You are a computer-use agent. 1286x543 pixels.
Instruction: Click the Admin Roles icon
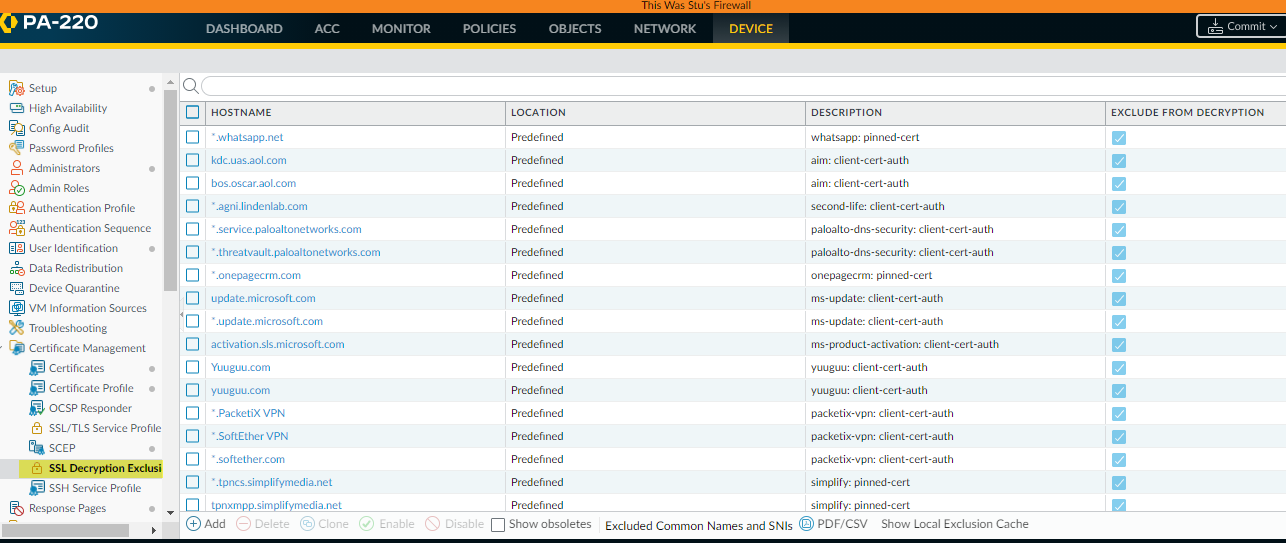click(17, 188)
